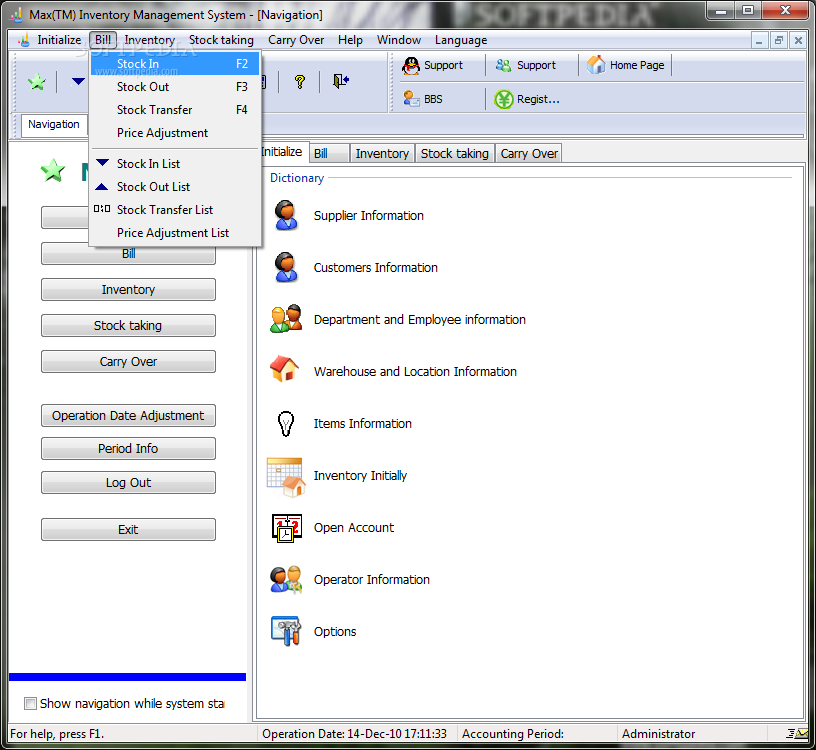Open Stock Out List from the menu
The width and height of the screenshot is (816, 750).
175,186
